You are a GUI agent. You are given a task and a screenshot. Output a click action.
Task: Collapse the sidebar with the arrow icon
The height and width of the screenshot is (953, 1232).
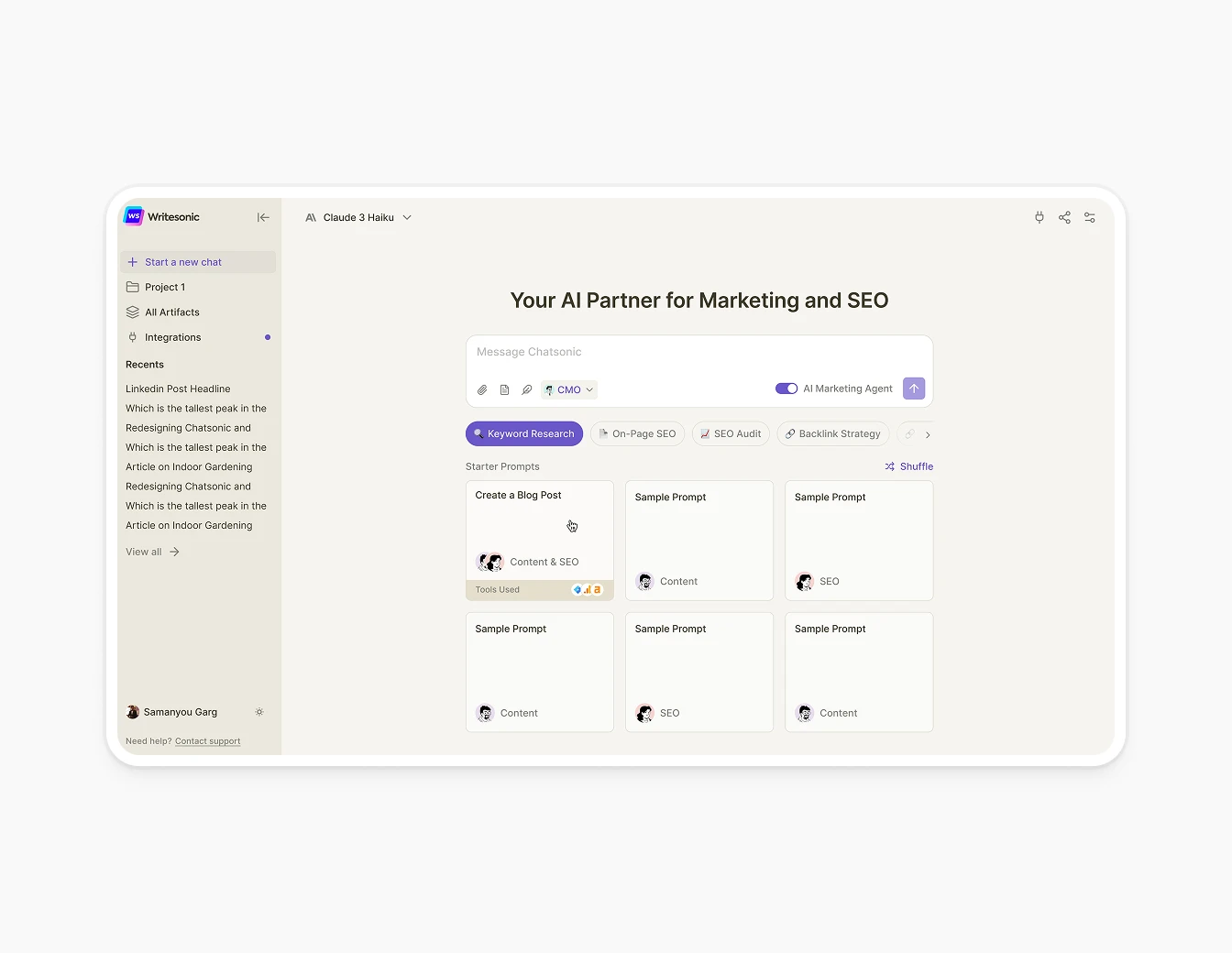coord(263,217)
